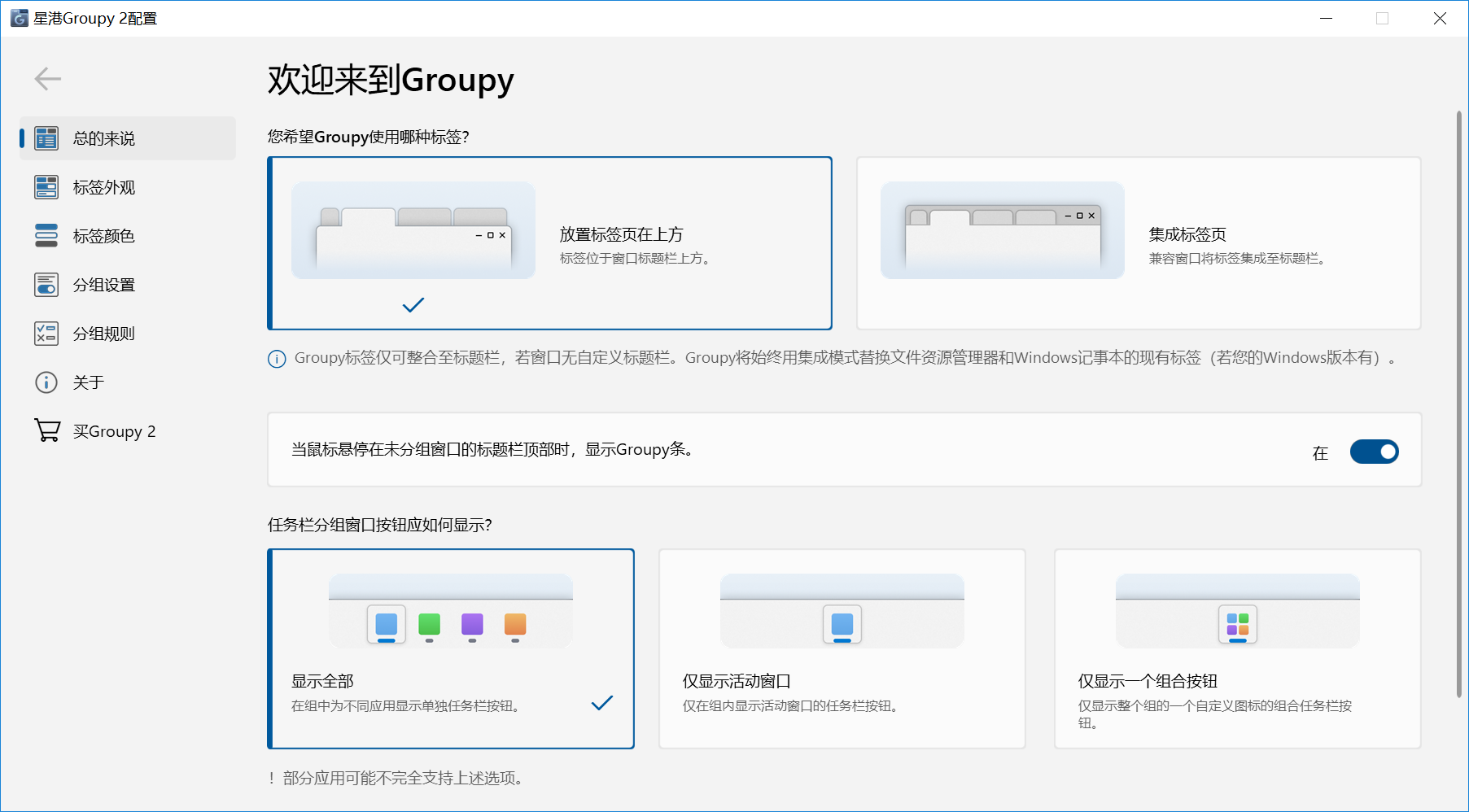Viewport: 1469px width, 812px height.
Task: Click the integrated tabs preview image
Action: [x=1003, y=230]
